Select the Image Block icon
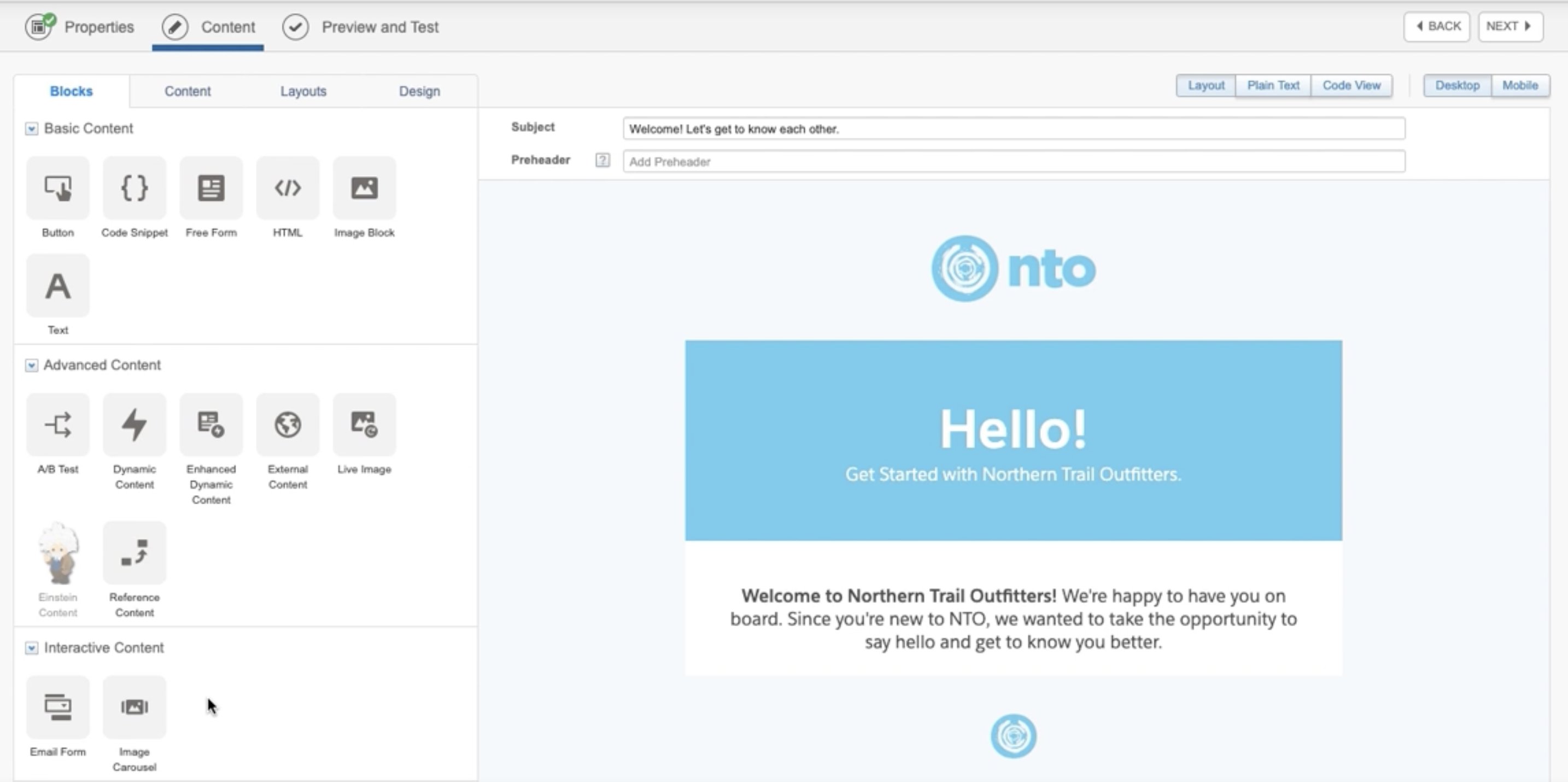This screenshot has width=1568, height=782. [x=365, y=188]
